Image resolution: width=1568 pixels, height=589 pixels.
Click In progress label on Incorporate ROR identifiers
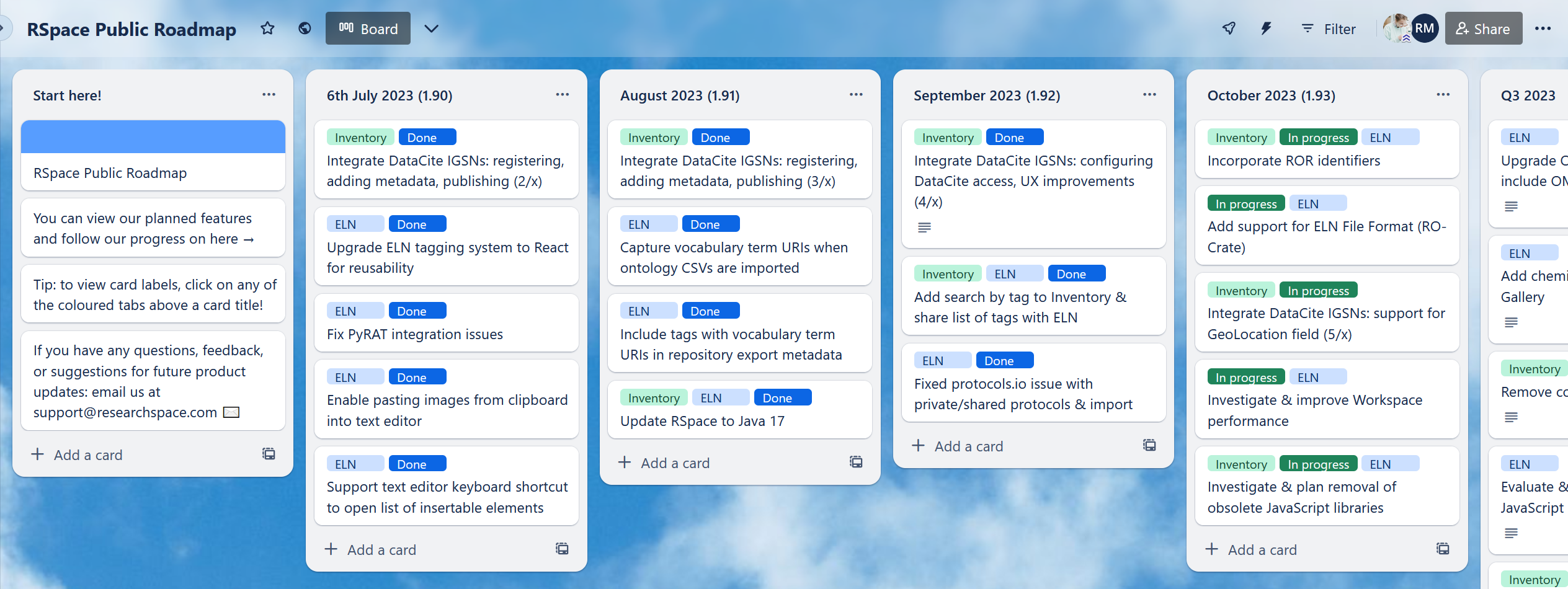[1318, 137]
